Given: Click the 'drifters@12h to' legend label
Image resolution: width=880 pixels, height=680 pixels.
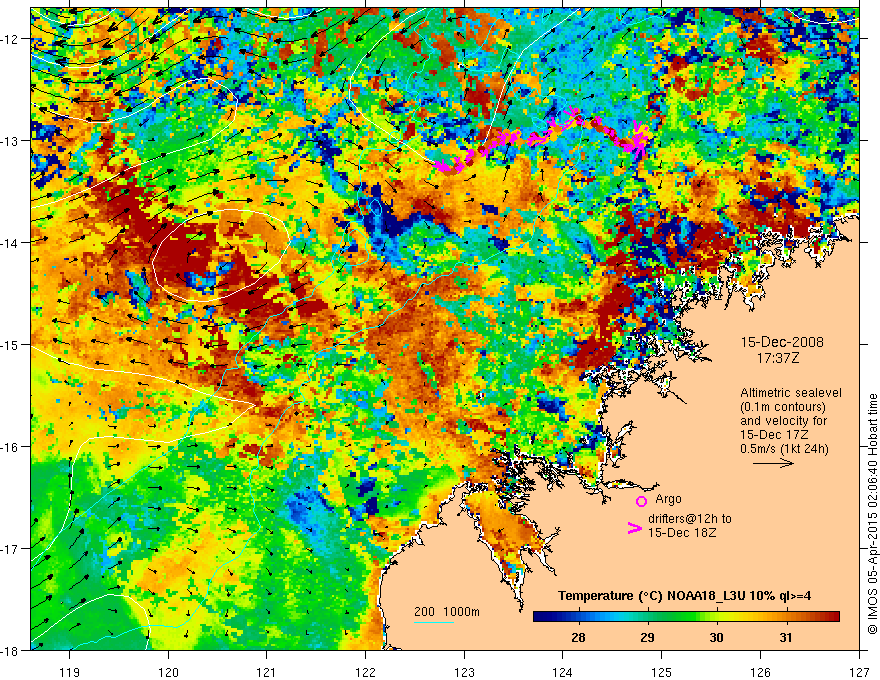Looking at the screenshot, I should [690, 519].
